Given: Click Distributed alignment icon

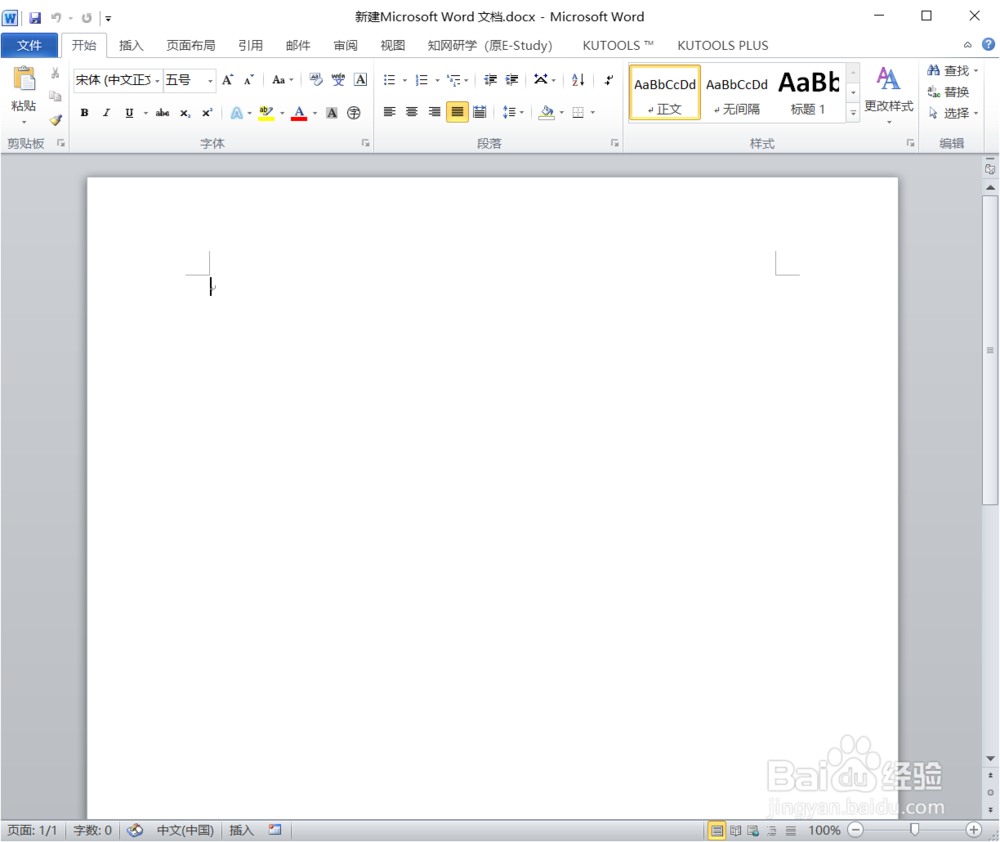Looking at the screenshot, I should pyautogui.click(x=480, y=112).
